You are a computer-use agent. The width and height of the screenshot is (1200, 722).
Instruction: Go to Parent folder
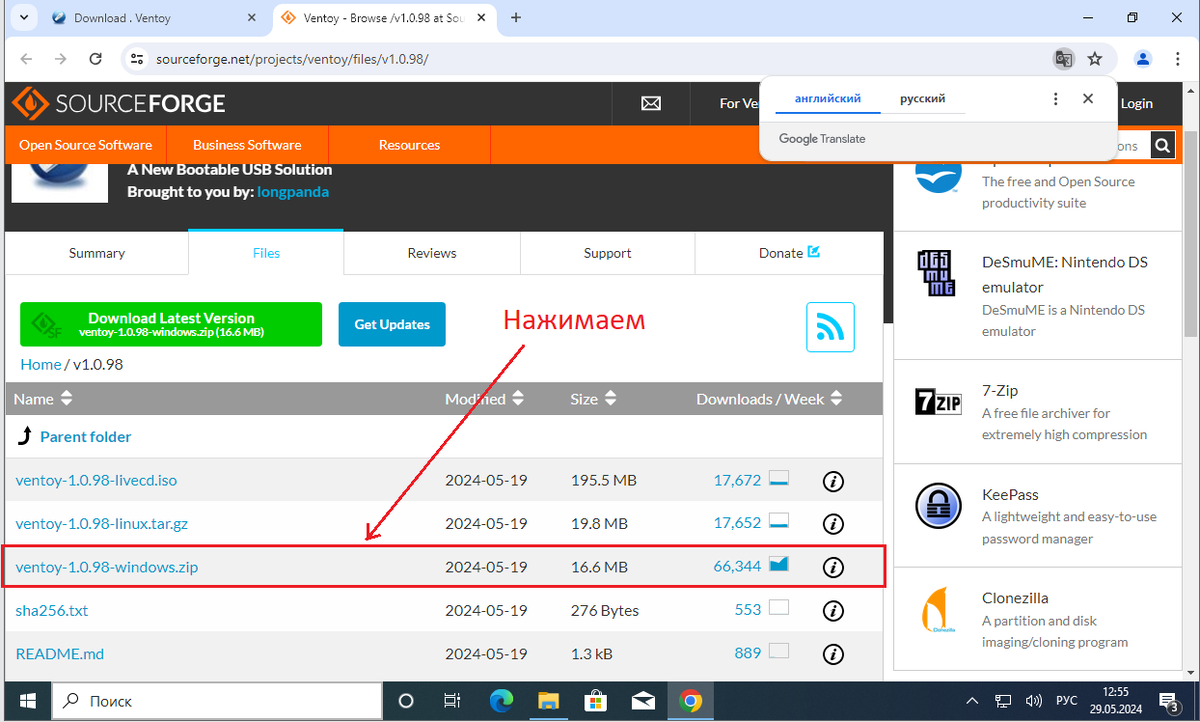coord(85,437)
